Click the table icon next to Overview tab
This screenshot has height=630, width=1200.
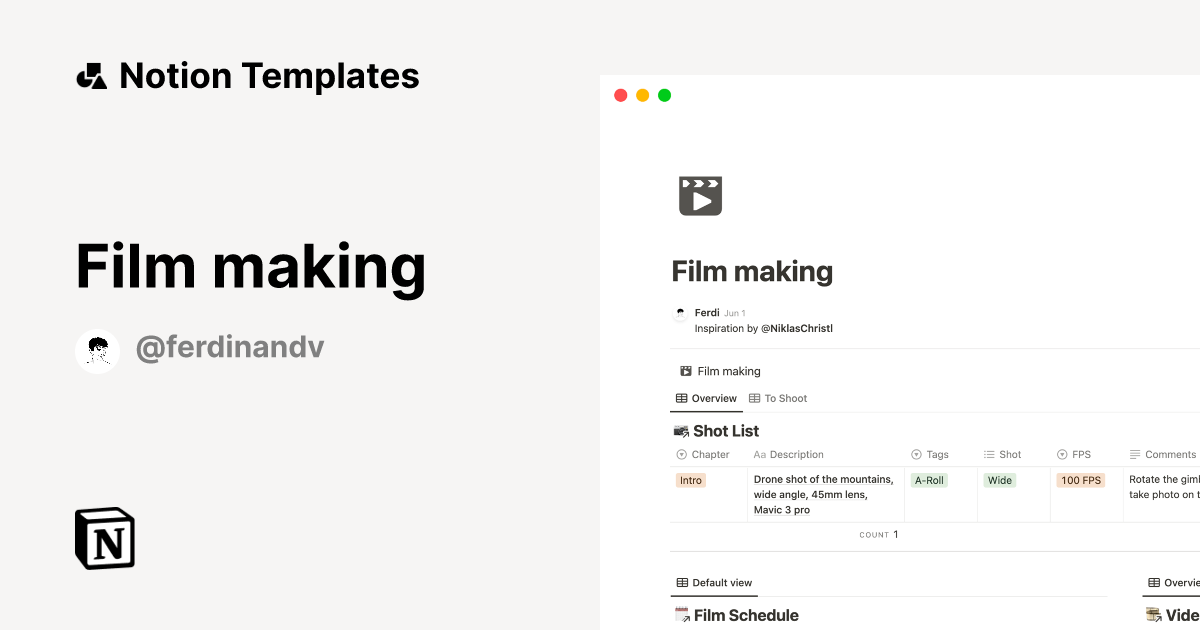click(x=680, y=398)
